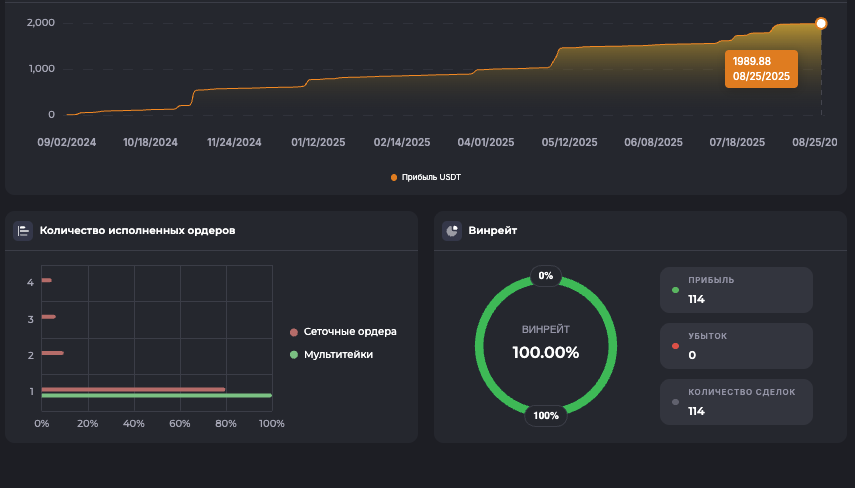Click the green Мультитейки bar in row 1
This screenshot has height=488, width=855.
156,396
